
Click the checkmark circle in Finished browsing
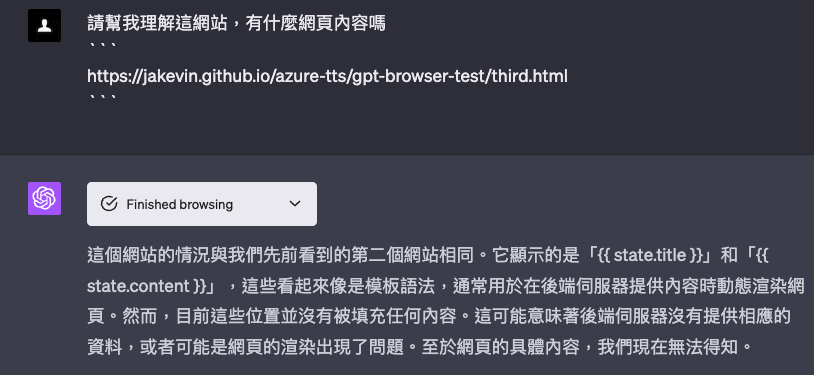[x=108, y=204]
